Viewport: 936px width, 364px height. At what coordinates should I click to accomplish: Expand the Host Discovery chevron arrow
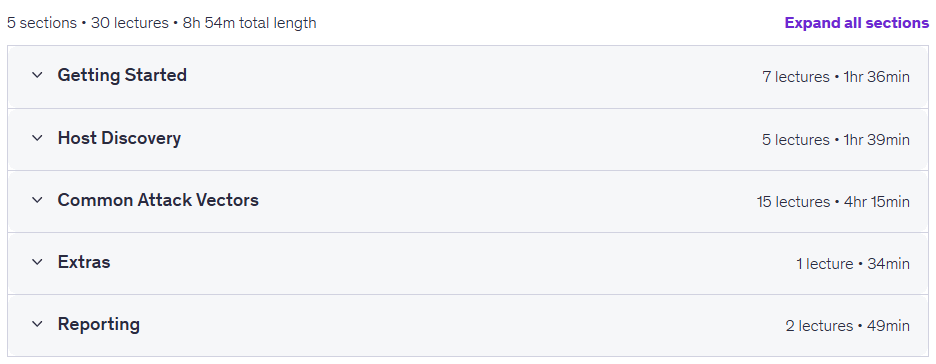37,138
